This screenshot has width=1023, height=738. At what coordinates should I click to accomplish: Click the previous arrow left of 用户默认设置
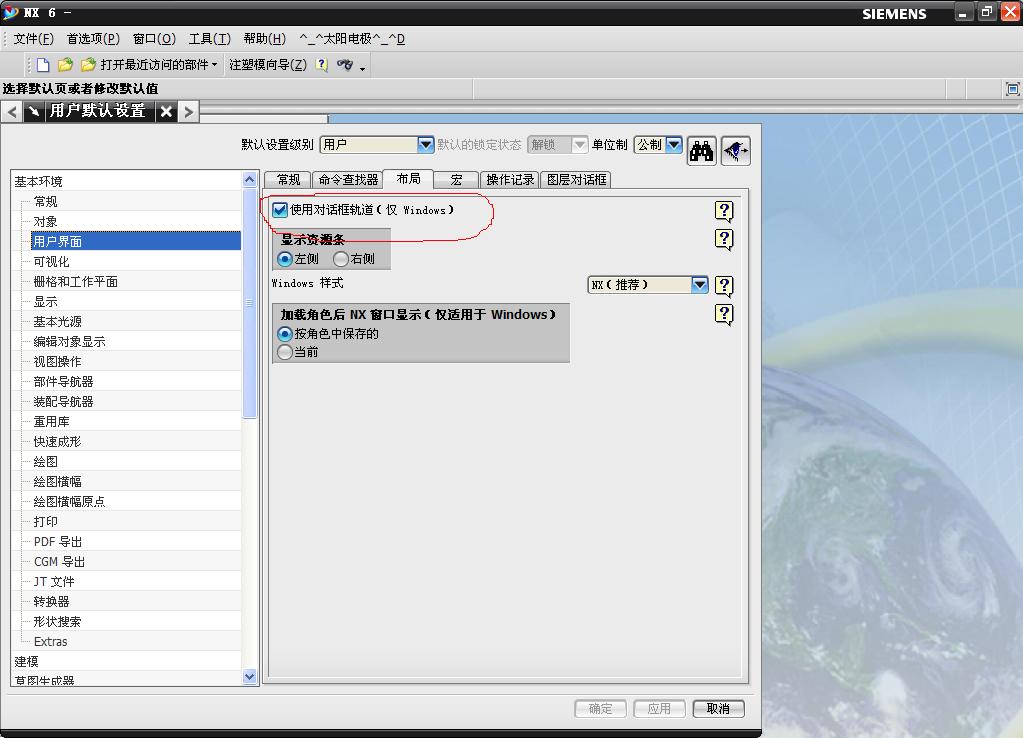(12, 112)
